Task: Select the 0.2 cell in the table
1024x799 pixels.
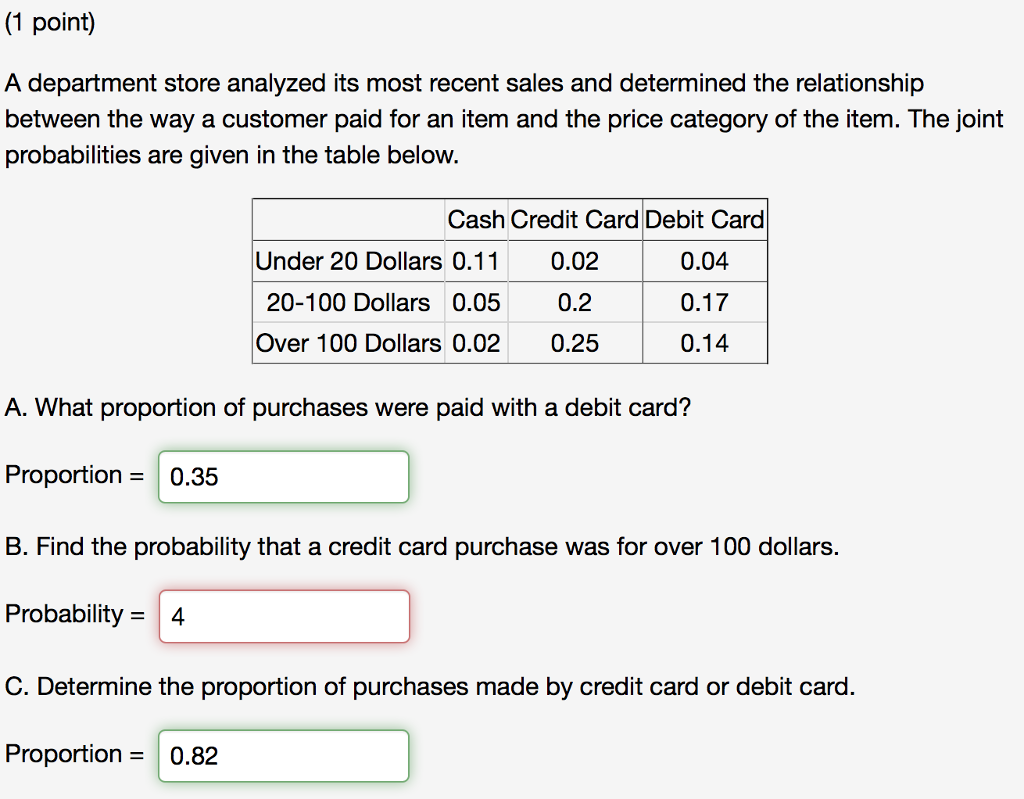Action: (x=574, y=301)
